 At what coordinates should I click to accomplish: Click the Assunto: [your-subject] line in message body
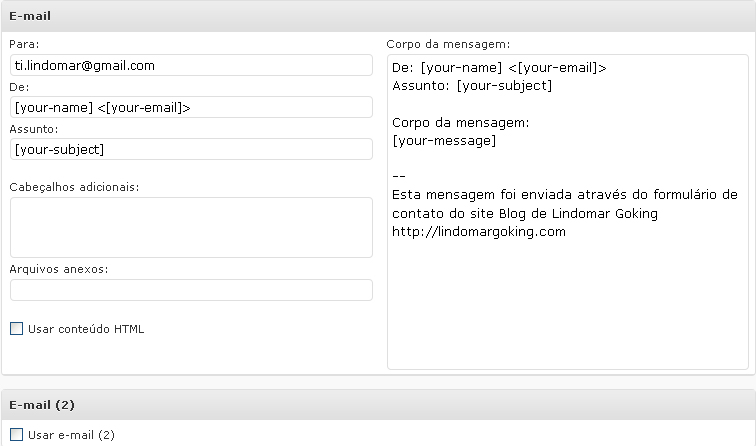coord(472,86)
